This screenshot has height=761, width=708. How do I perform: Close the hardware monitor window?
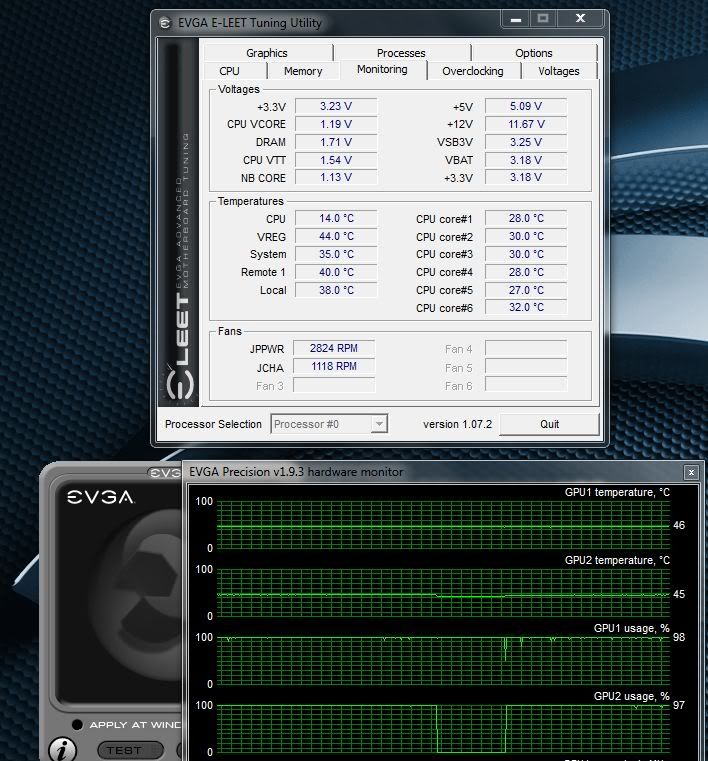pos(690,472)
